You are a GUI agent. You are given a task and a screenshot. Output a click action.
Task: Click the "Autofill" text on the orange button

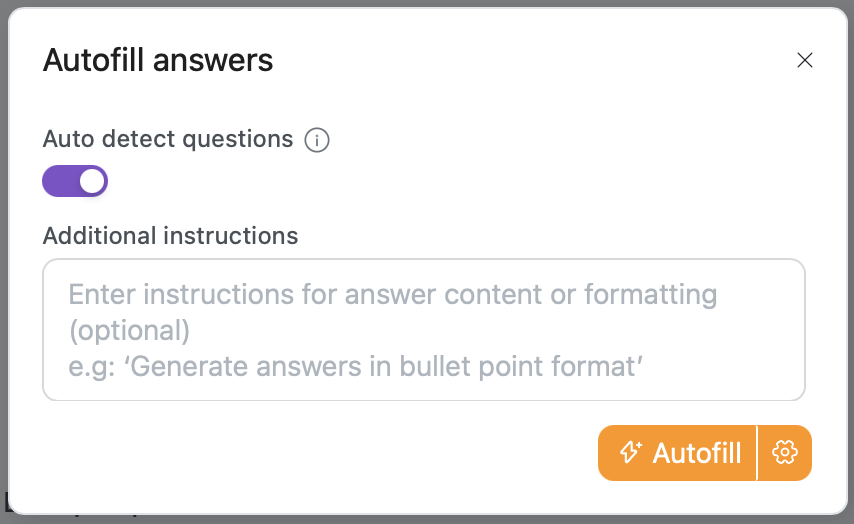(697, 453)
